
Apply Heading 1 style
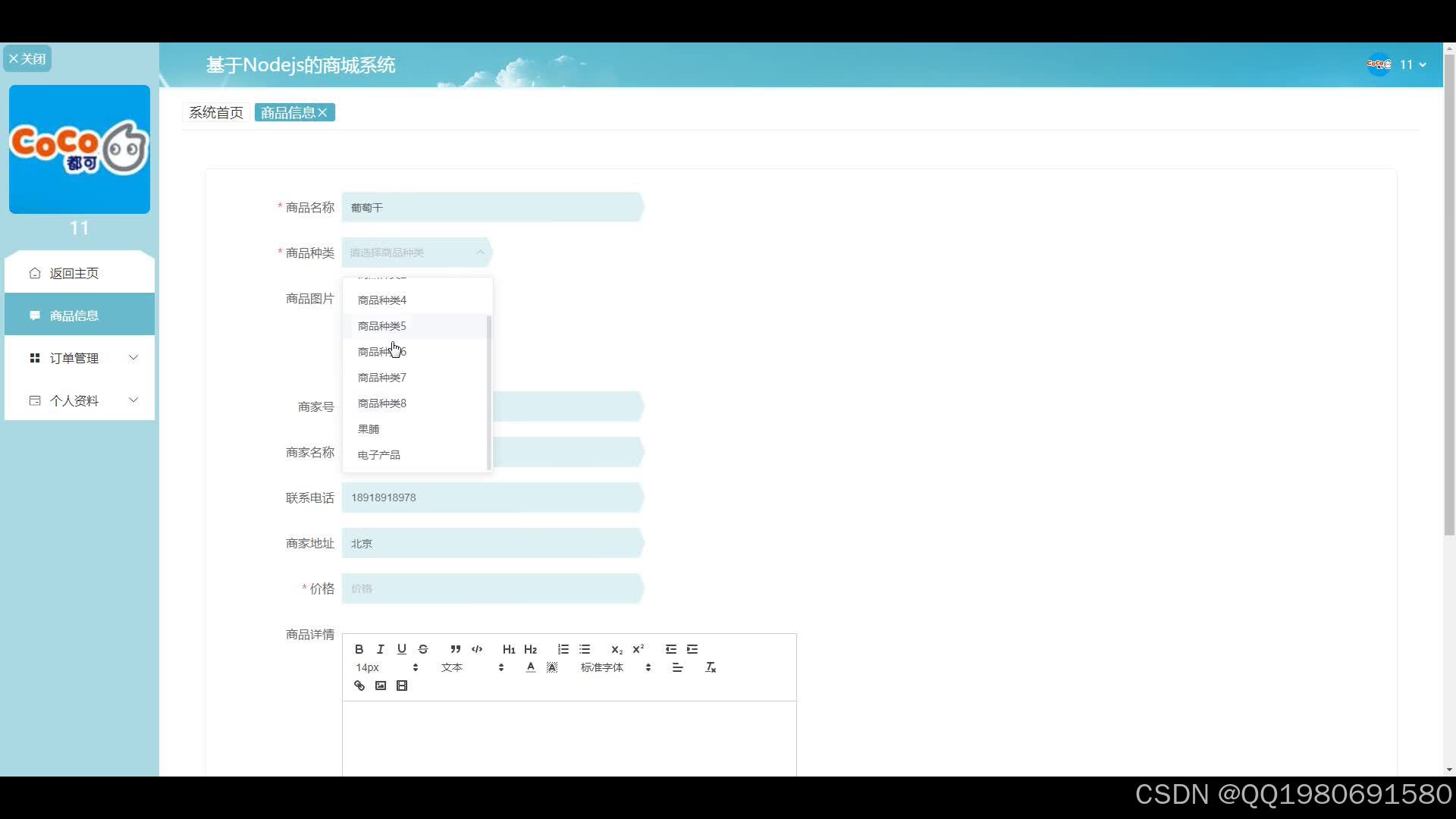tap(509, 649)
